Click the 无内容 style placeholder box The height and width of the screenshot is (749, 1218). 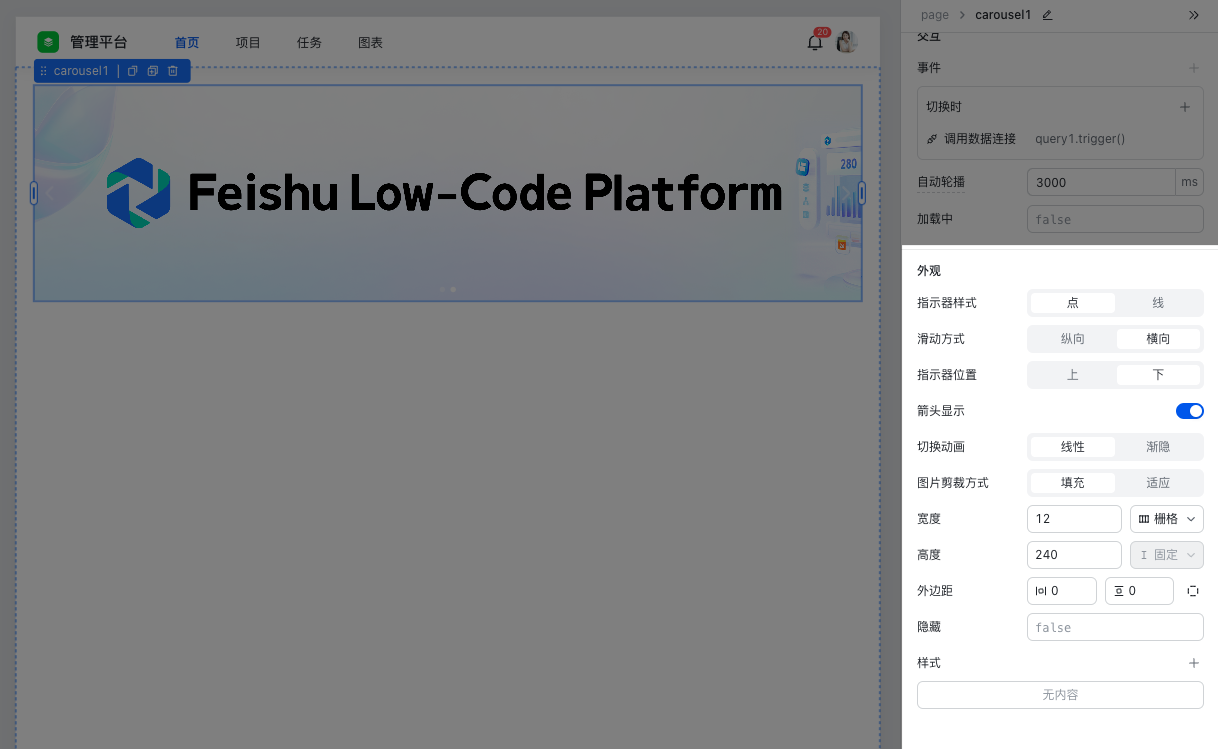(x=1060, y=695)
